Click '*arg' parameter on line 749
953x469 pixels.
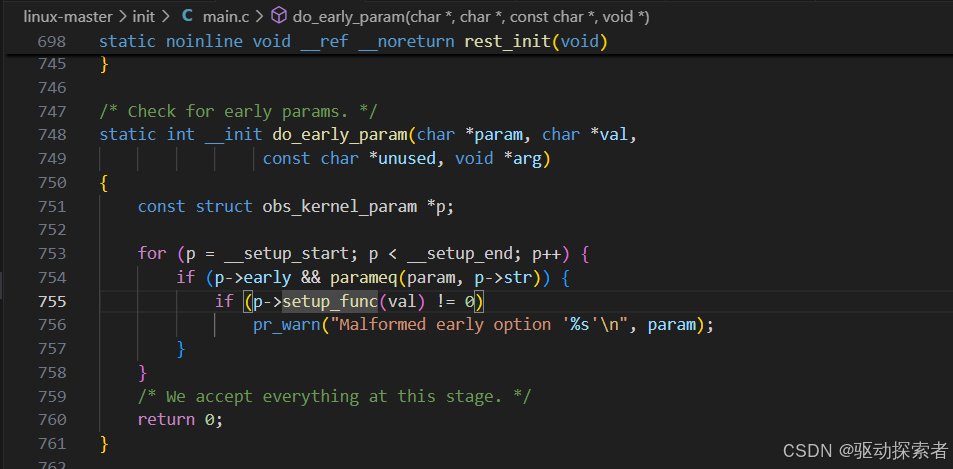[x=522, y=159]
